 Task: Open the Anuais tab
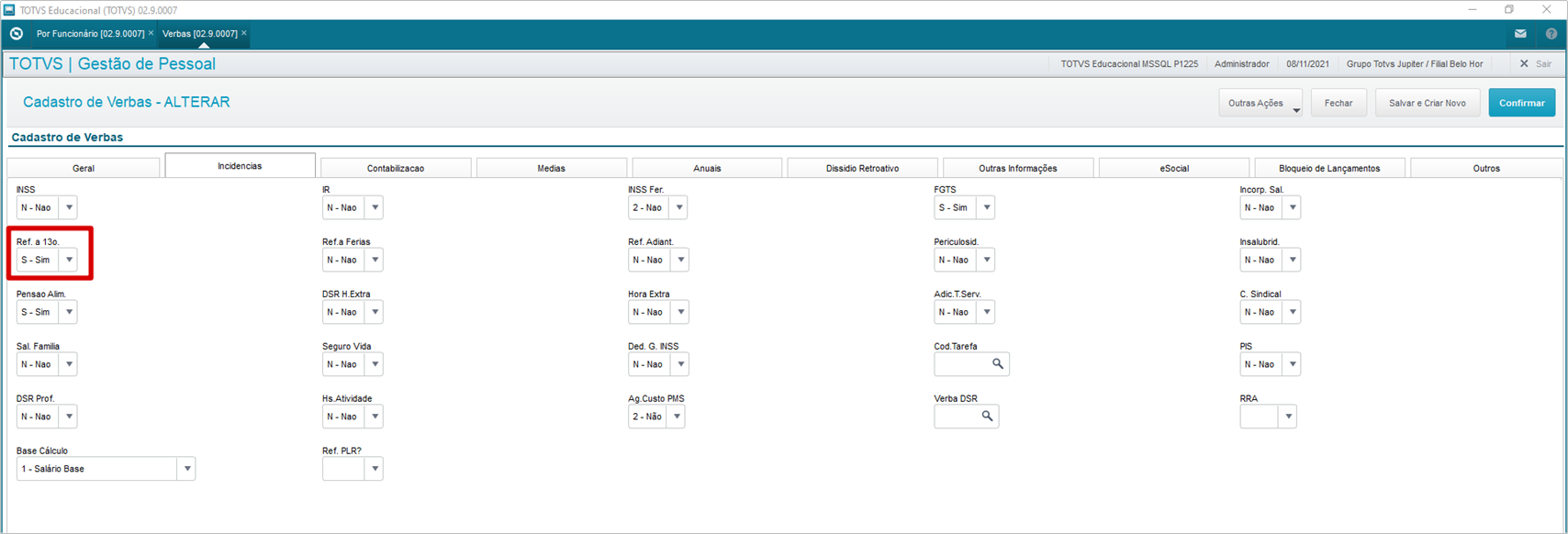pyautogui.click(x=707, y=168)
